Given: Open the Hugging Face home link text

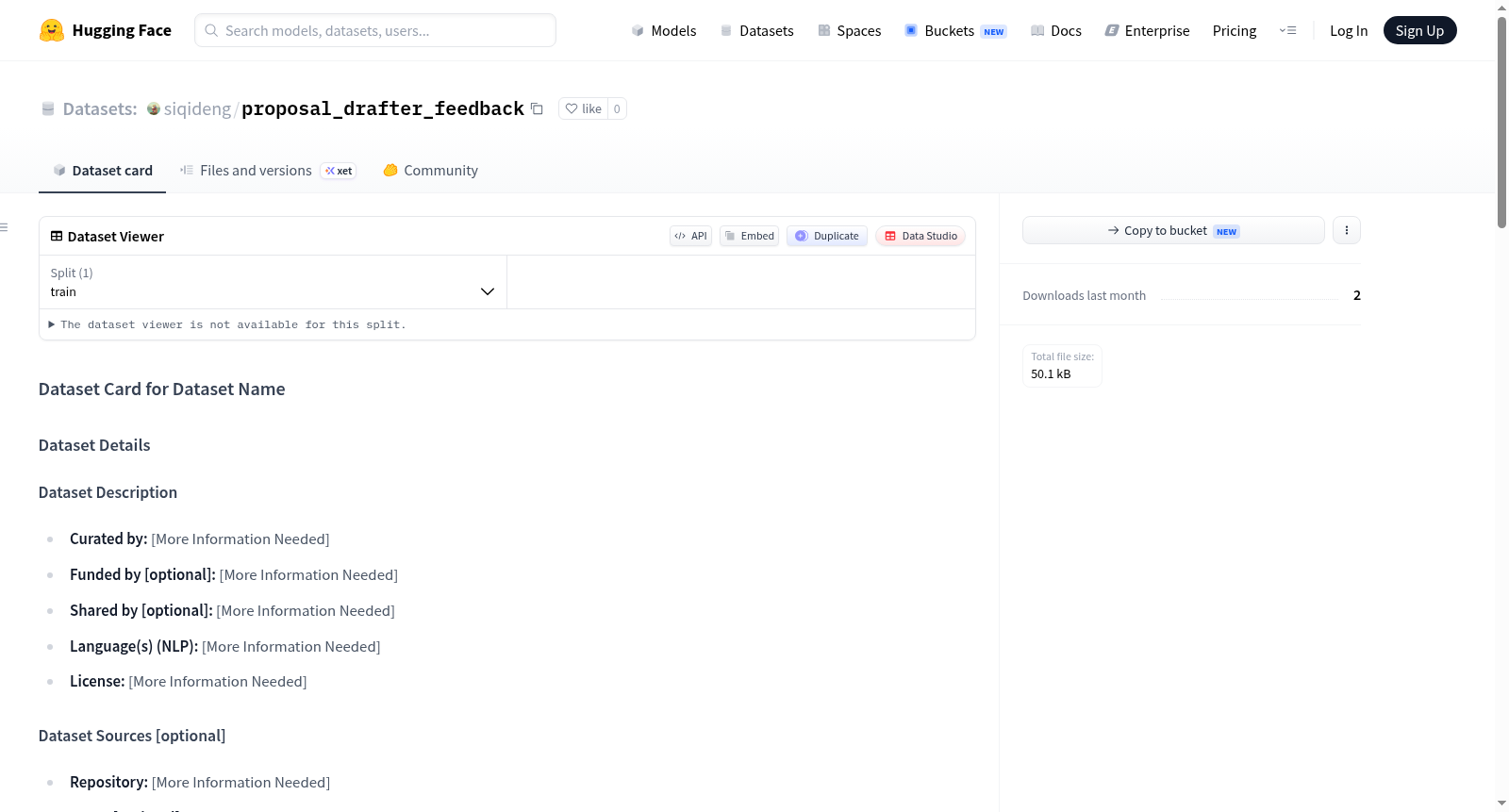Looking at the screenshot, I should 122,30.
